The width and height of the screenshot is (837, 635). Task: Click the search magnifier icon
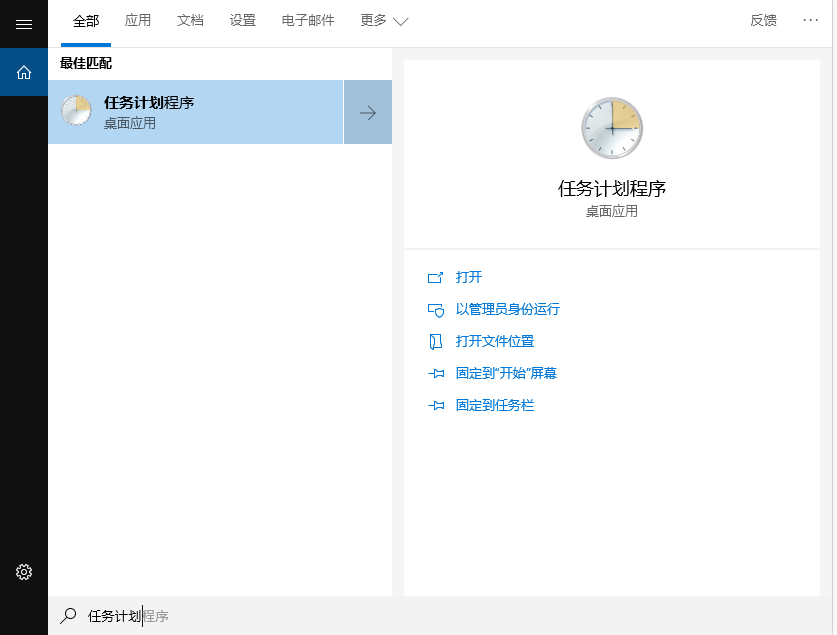pyautogui.click(x=68, y=616)
